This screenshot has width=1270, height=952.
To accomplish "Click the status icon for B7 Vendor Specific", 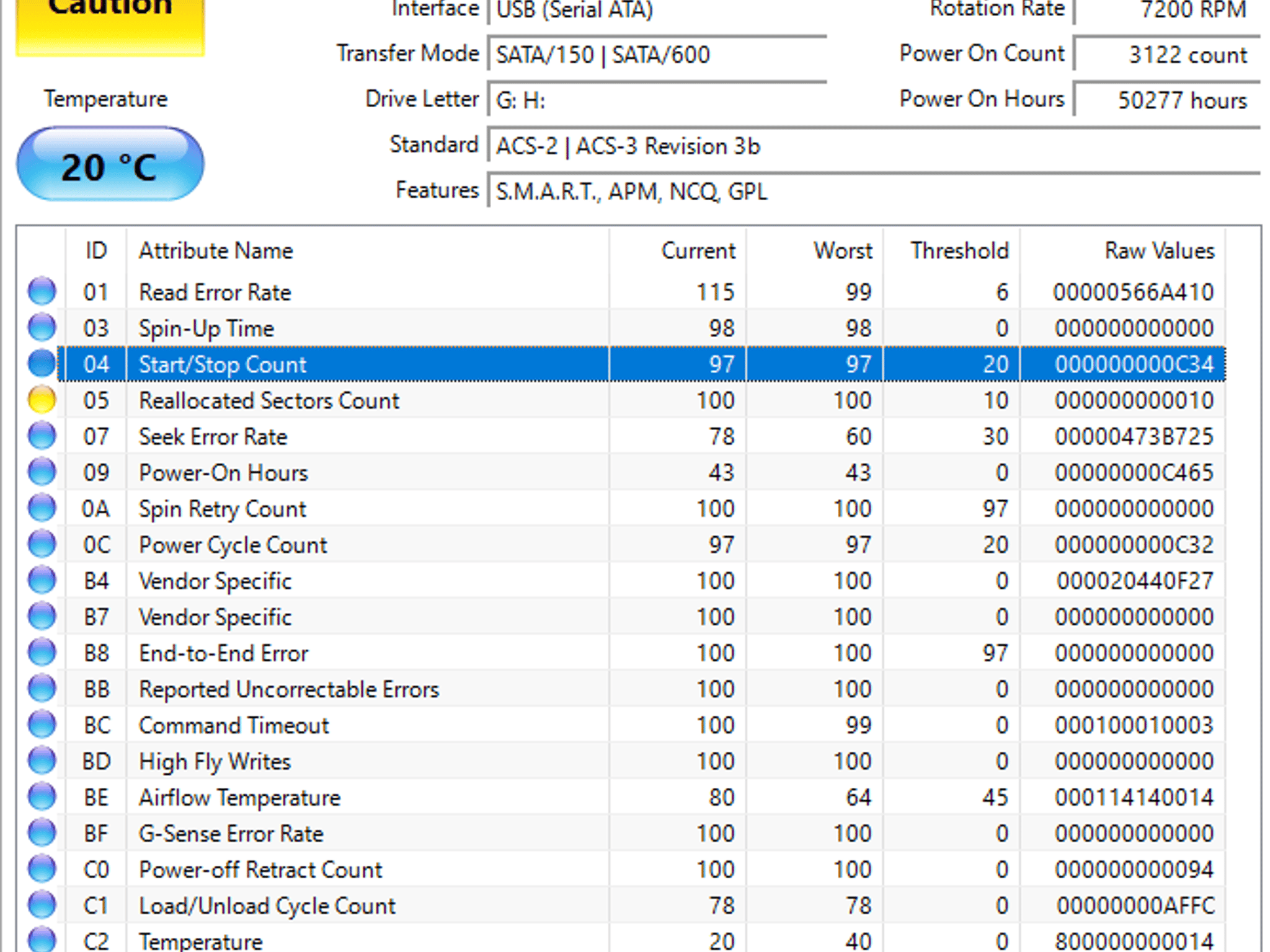I will pos(42,616).
